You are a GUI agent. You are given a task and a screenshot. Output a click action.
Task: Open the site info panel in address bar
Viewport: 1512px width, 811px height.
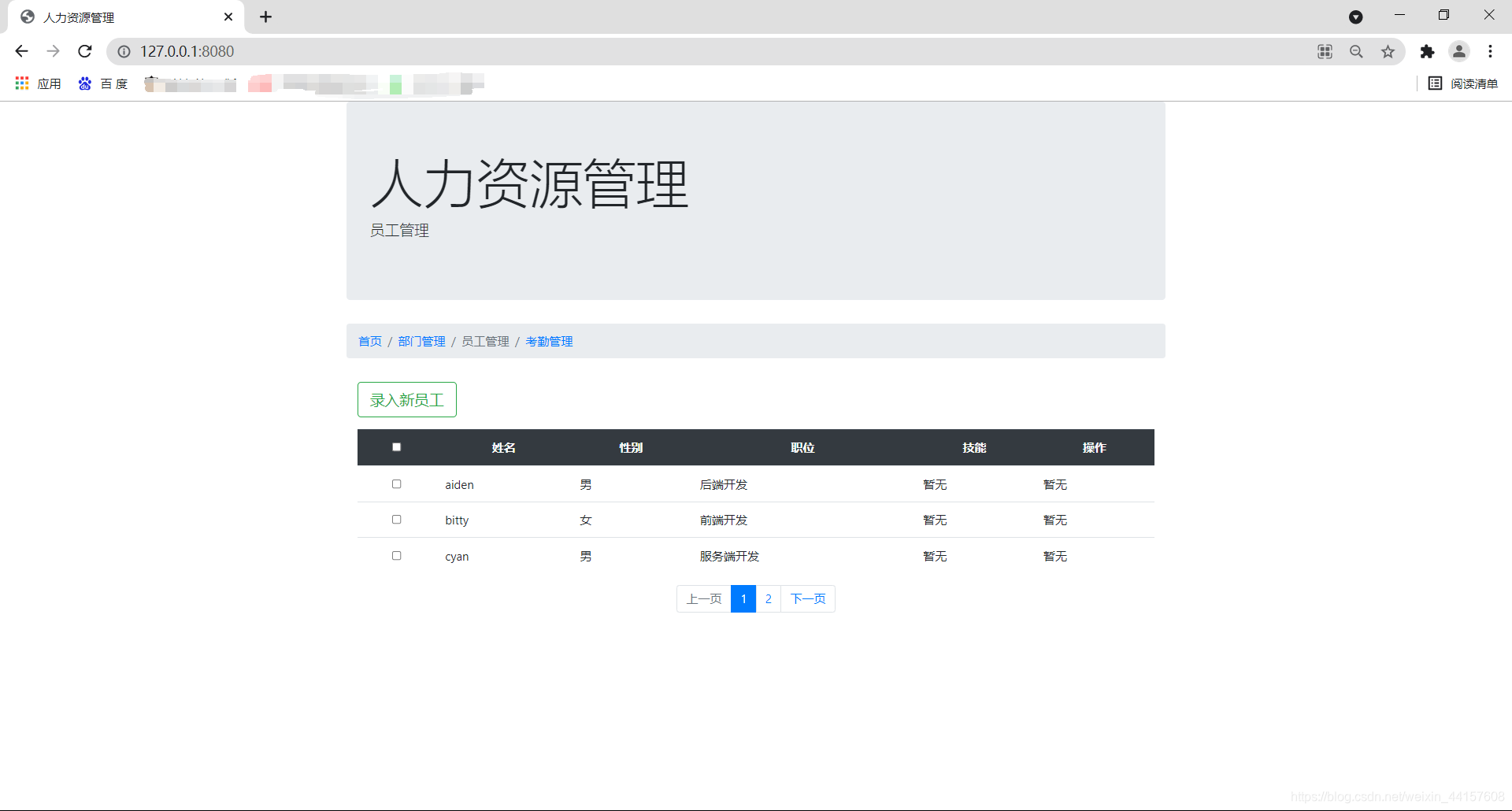point(124,51)
